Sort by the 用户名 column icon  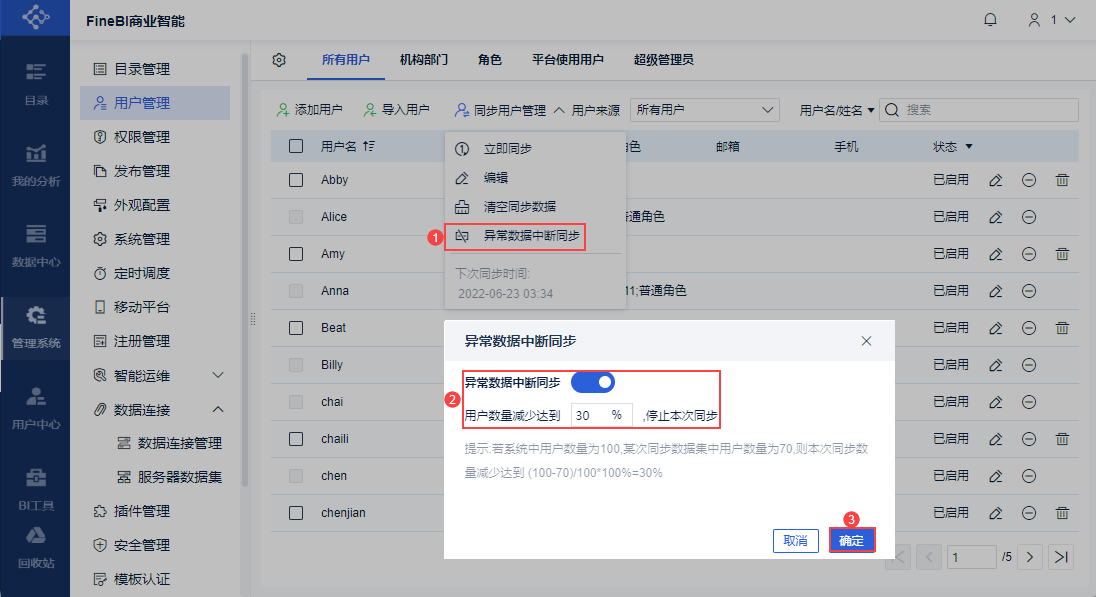[369, 146]
